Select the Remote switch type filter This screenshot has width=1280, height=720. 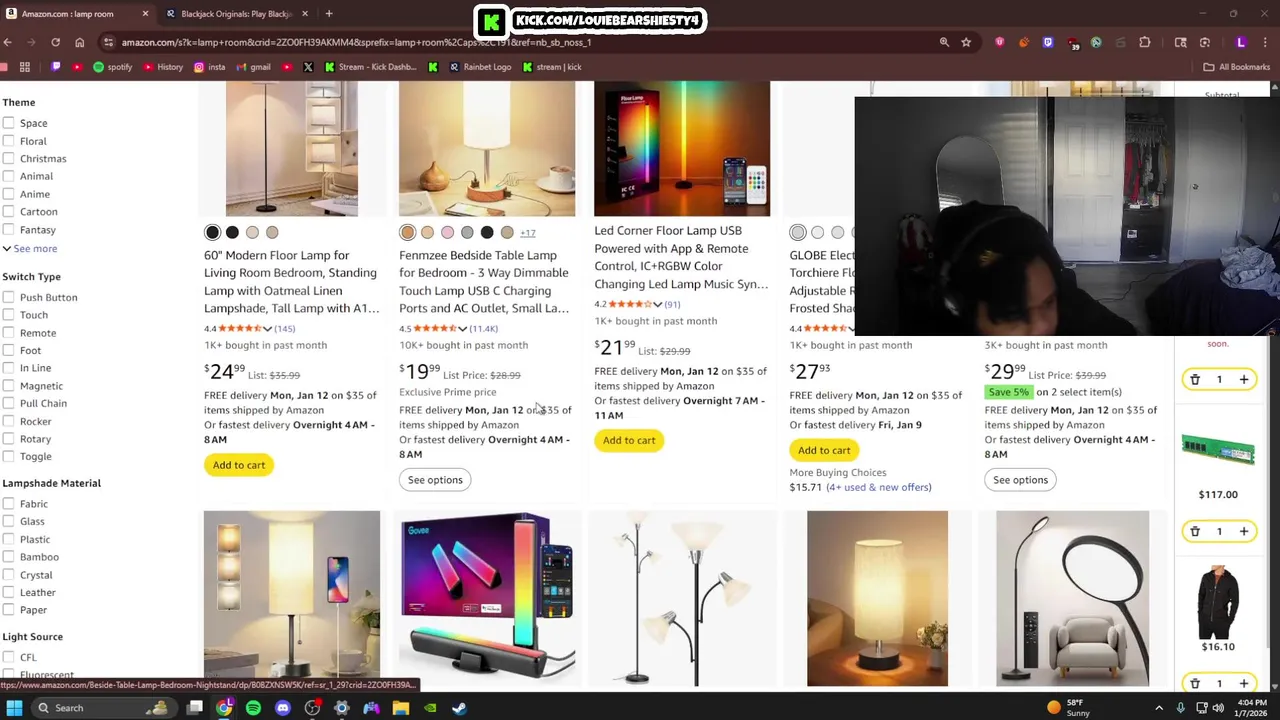pos(9,333)
